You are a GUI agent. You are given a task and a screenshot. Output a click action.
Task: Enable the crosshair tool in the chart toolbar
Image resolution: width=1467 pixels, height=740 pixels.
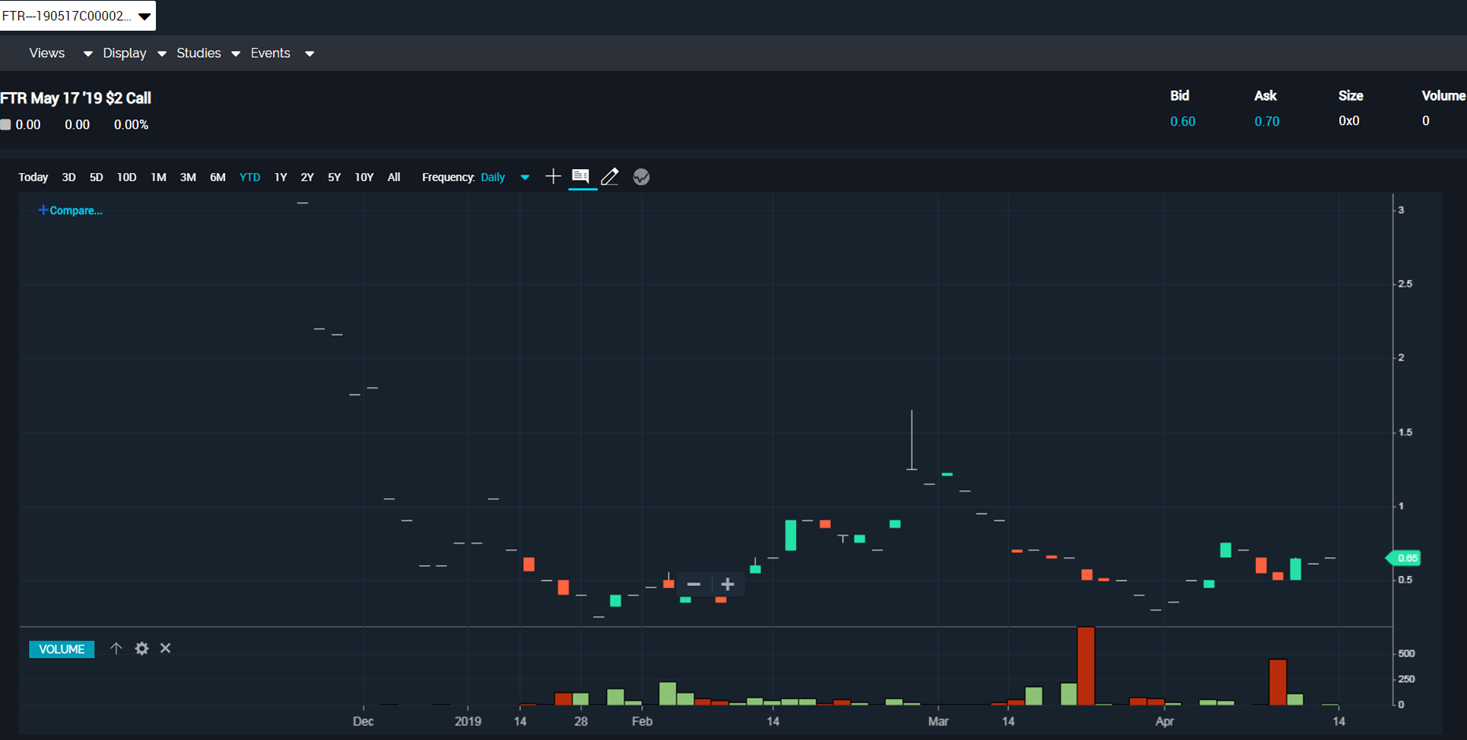553,177
